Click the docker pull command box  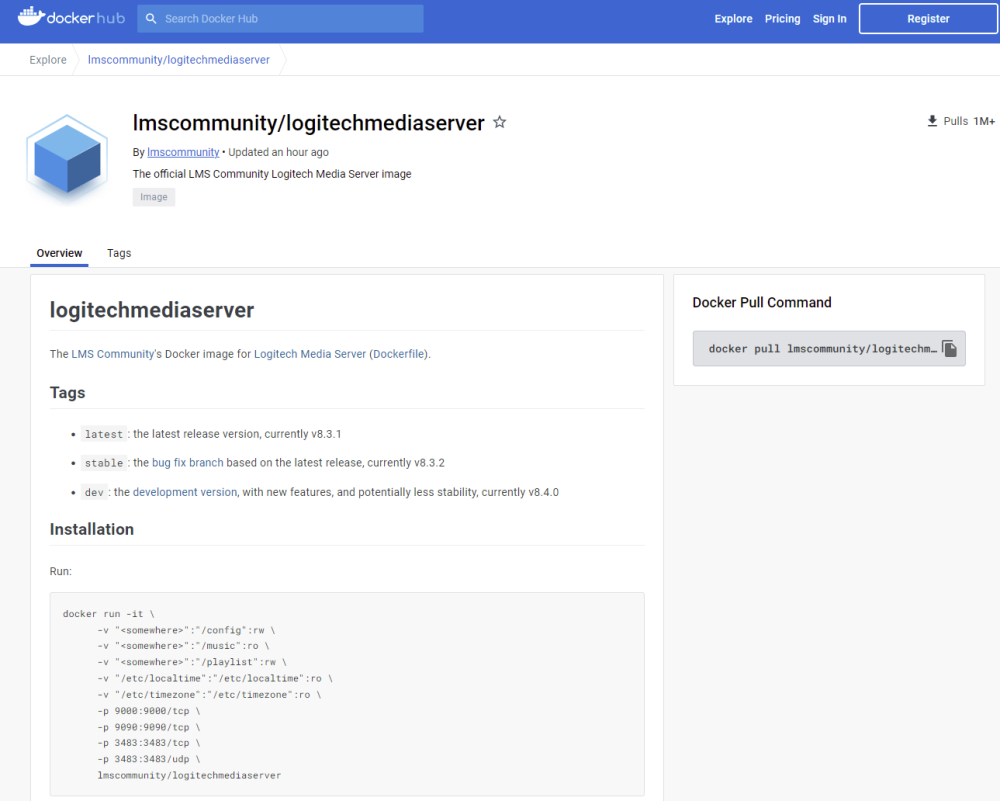click(x=829, y=348)
